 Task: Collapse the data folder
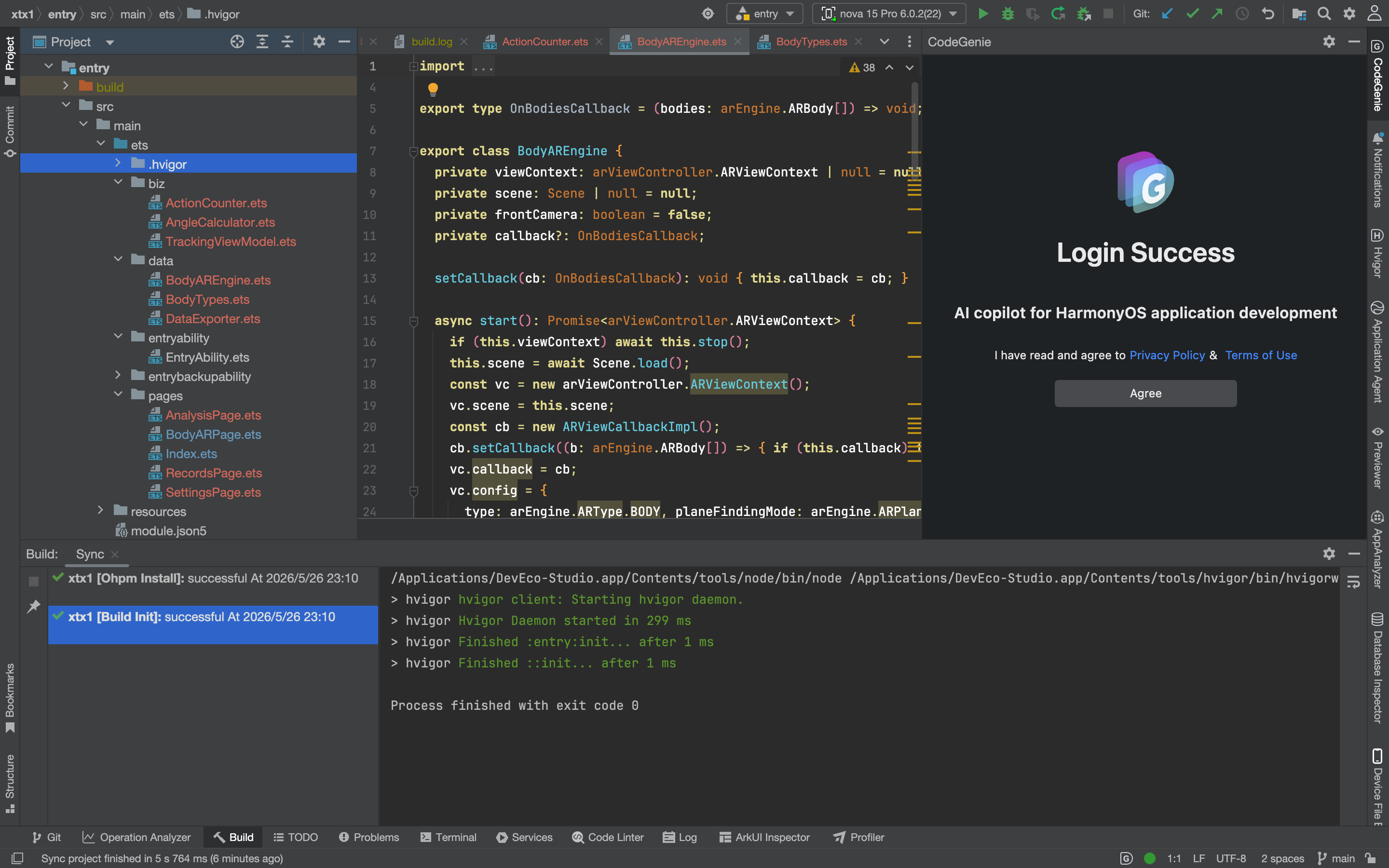click(118, 259)
